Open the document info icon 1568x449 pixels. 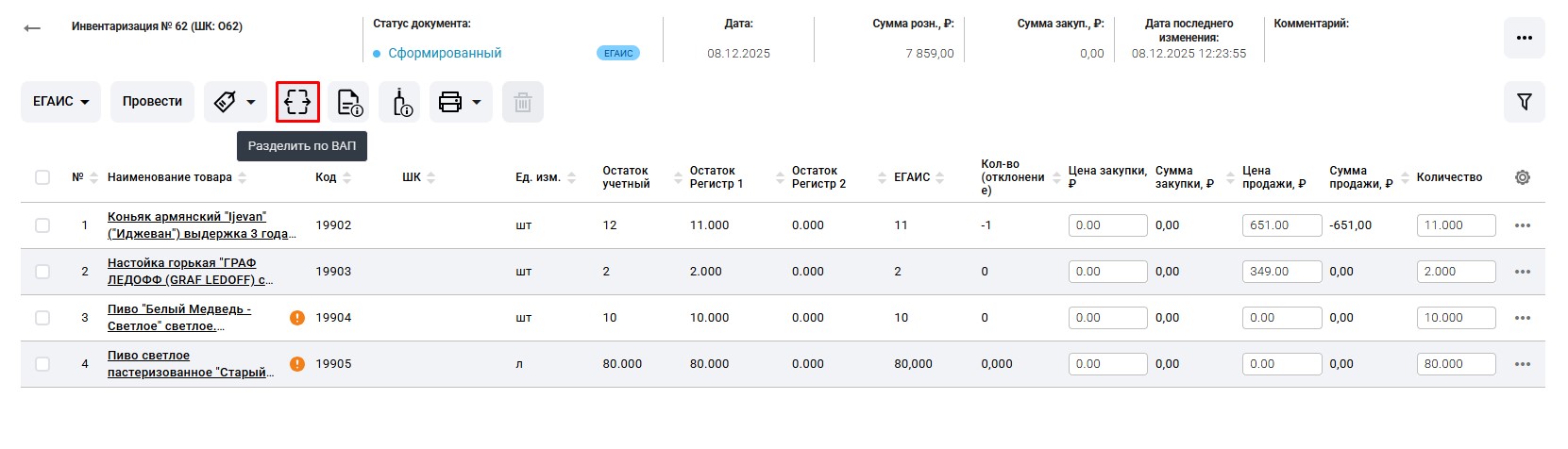point(349,102)
